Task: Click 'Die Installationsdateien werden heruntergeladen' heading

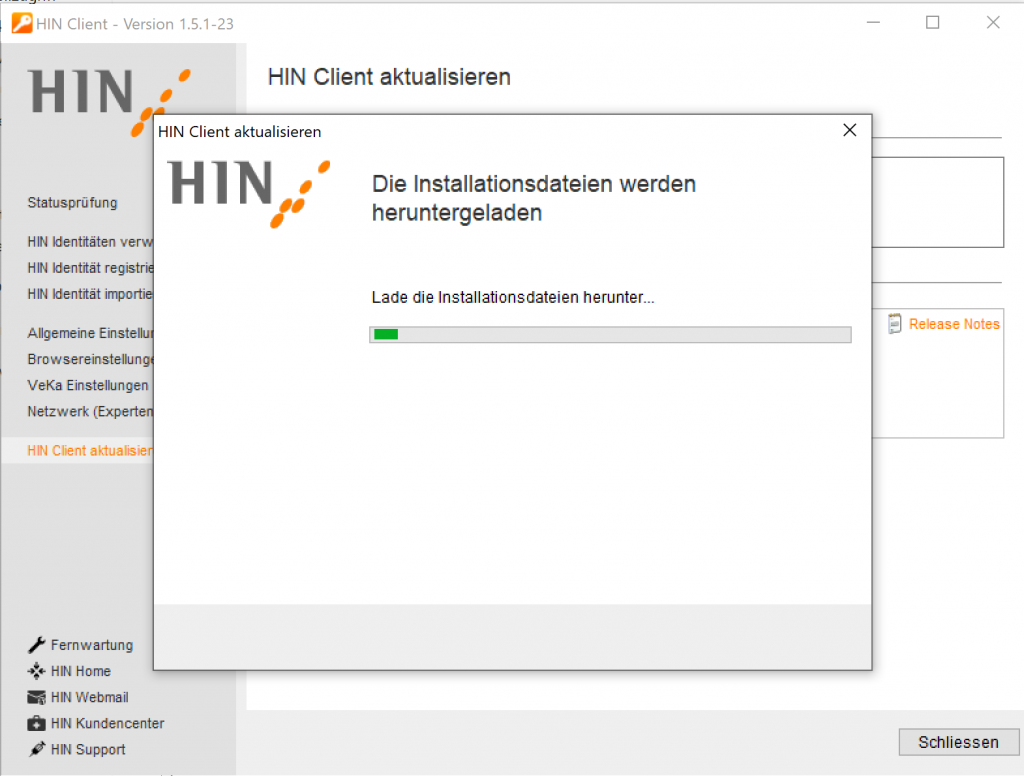Action: pyautogui.click(x=534, y=198)
